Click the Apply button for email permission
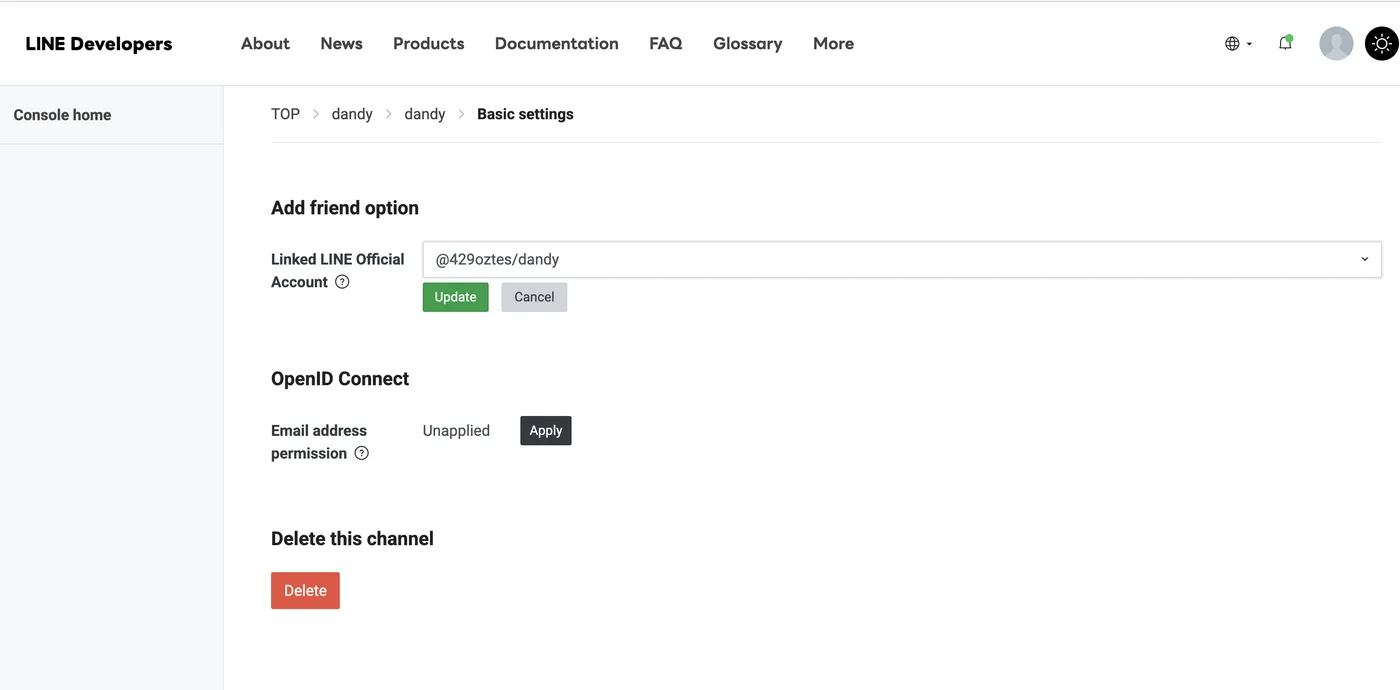Screen dimensions: 1400x690 click(x=546, y=431)
